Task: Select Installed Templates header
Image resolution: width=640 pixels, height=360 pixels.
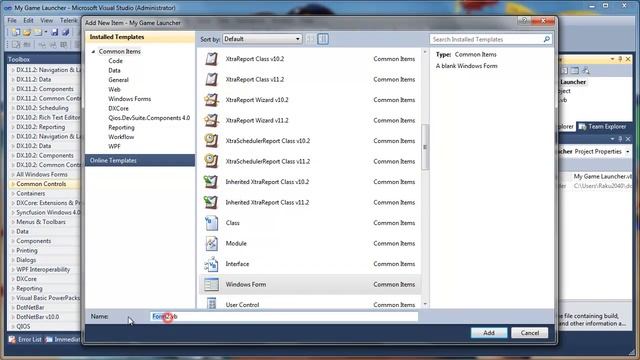Action: point(140,37)
